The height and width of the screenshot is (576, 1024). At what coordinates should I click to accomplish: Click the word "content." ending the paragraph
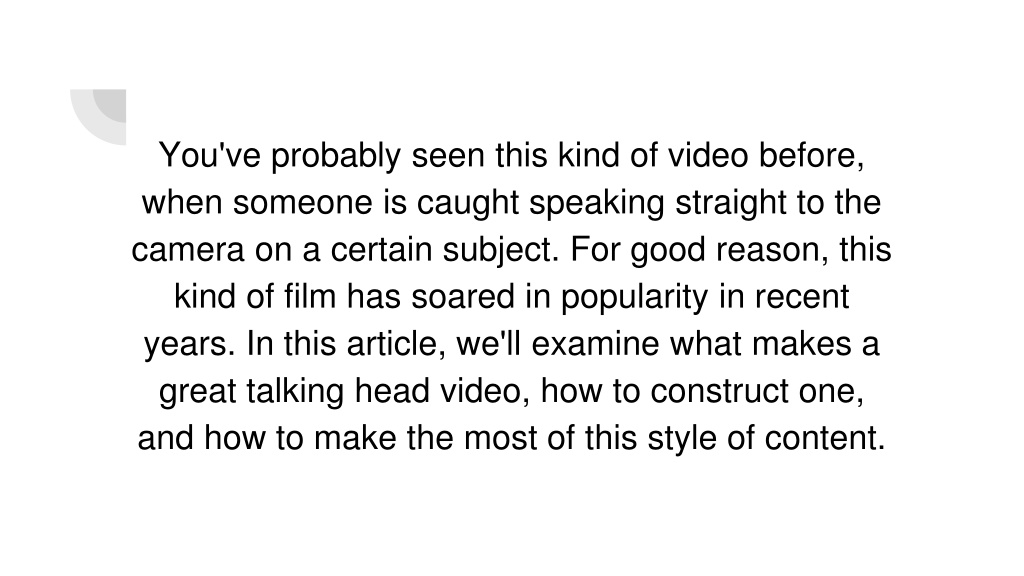(x=825, y=438)
